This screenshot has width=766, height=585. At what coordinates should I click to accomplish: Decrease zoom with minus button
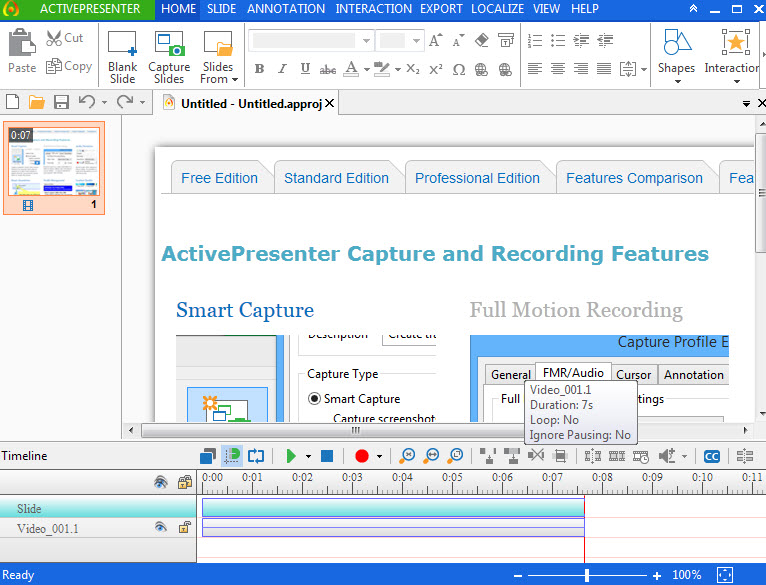pyautogui.click(x=518, y=575)
